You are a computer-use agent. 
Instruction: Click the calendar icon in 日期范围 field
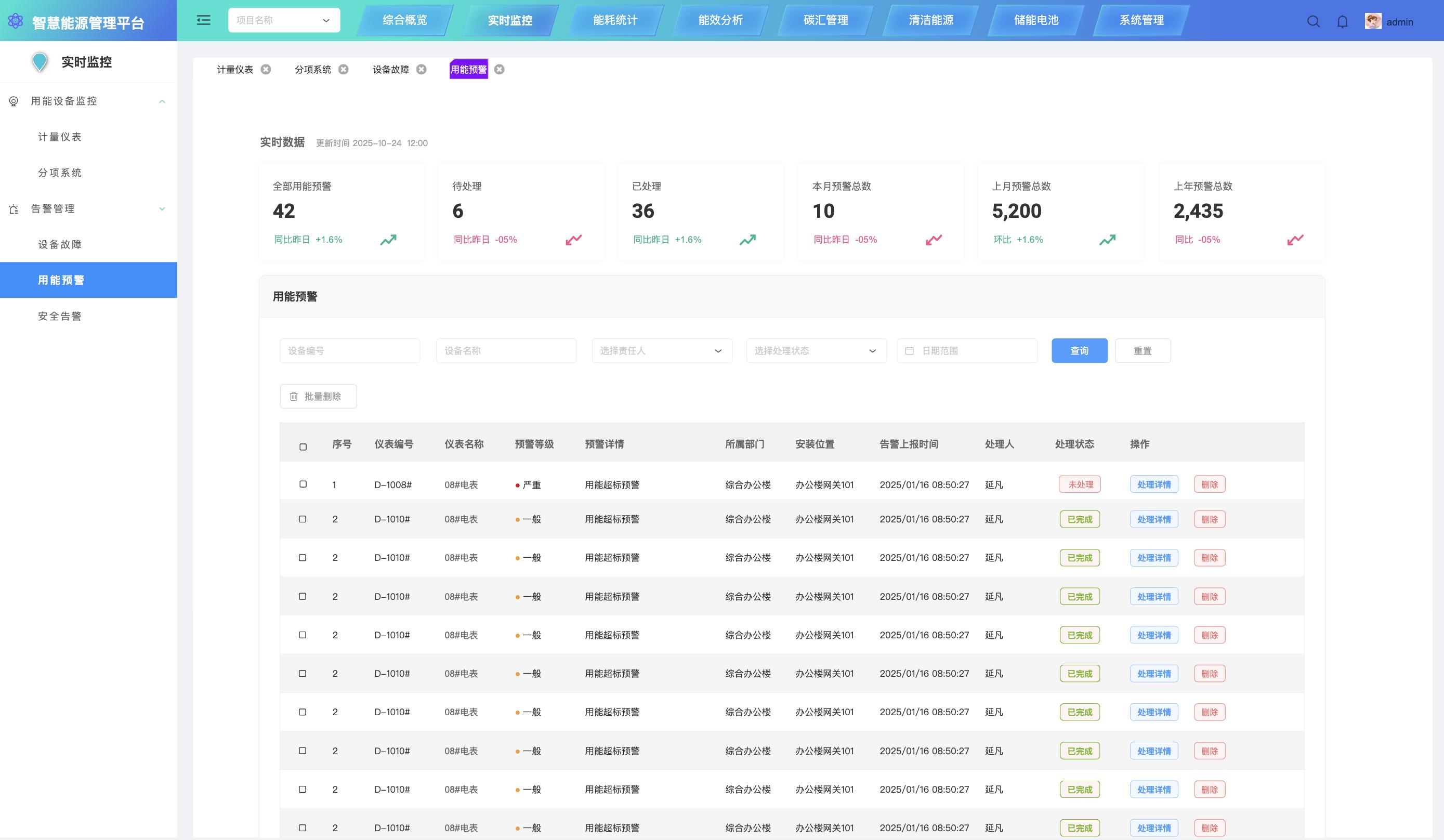909,351
